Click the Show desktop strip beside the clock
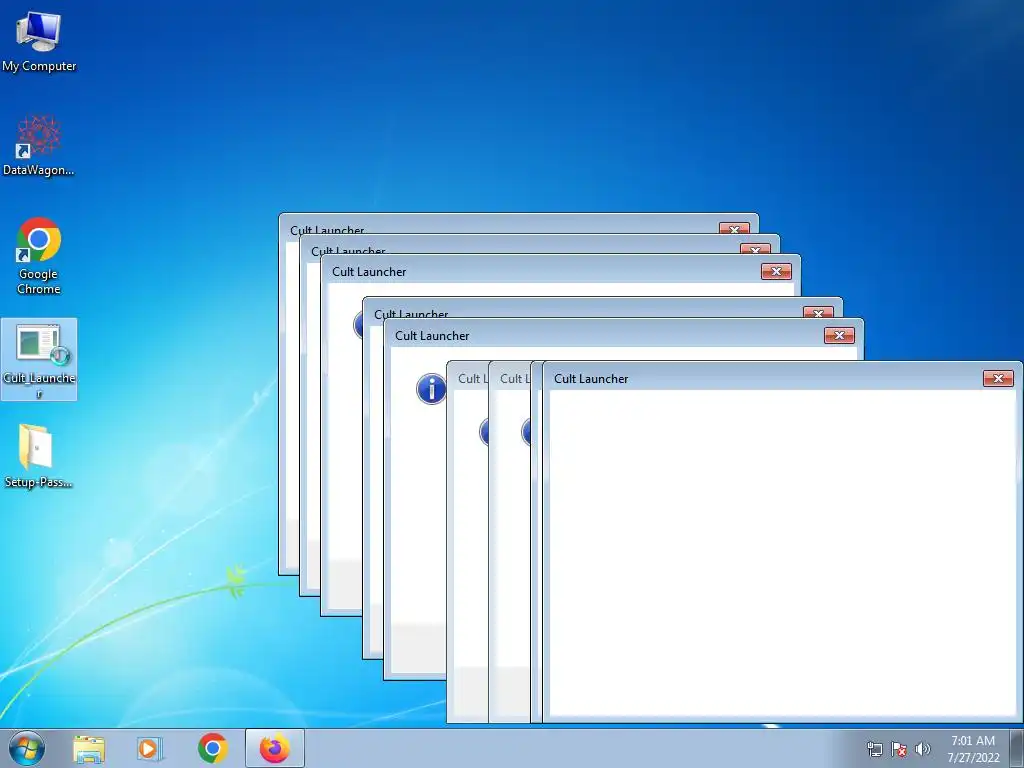This screenshot has width=1024, height=768. click(x=1017, y=748)
